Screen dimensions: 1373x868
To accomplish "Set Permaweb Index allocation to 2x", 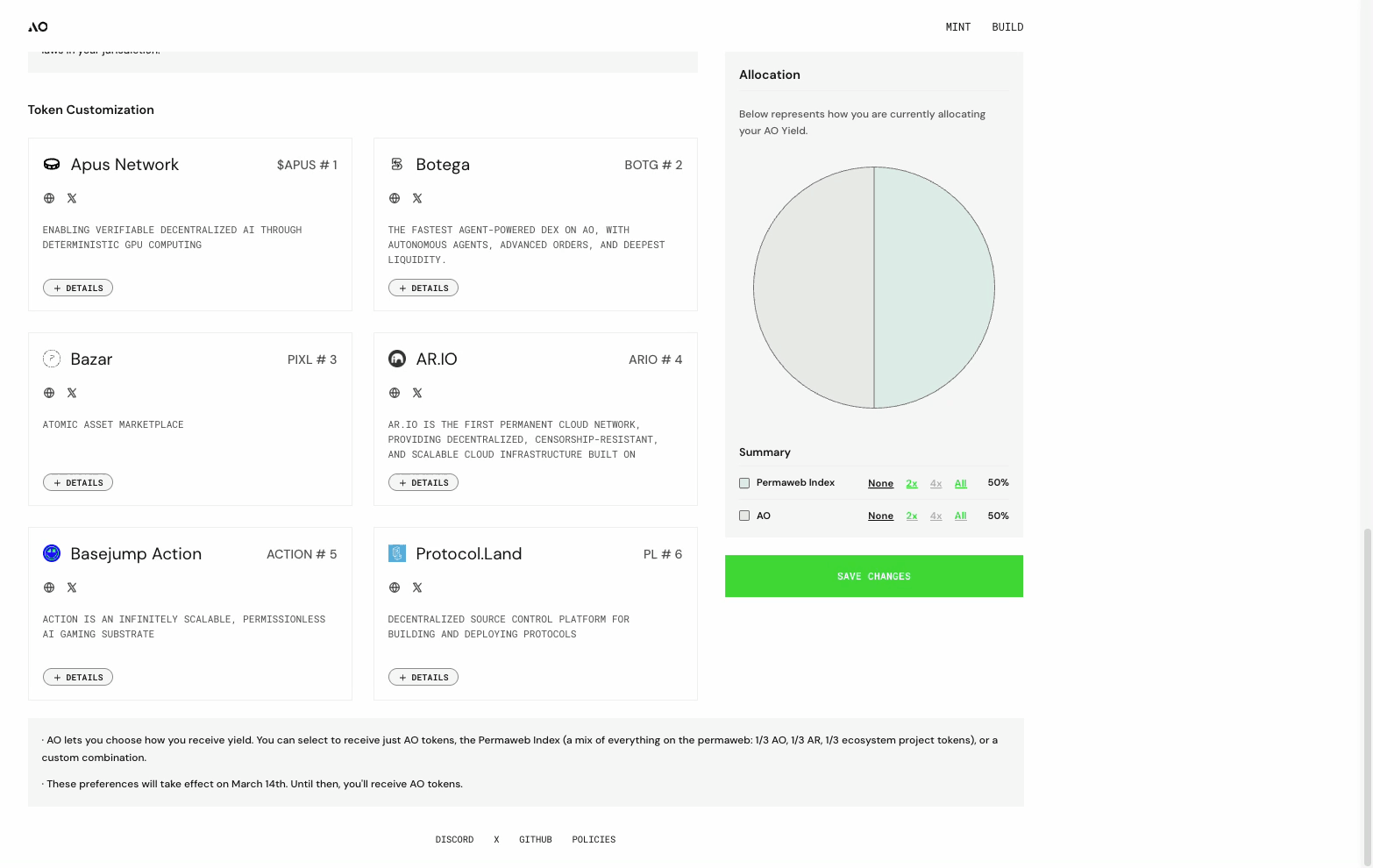I will coord(912,483).
